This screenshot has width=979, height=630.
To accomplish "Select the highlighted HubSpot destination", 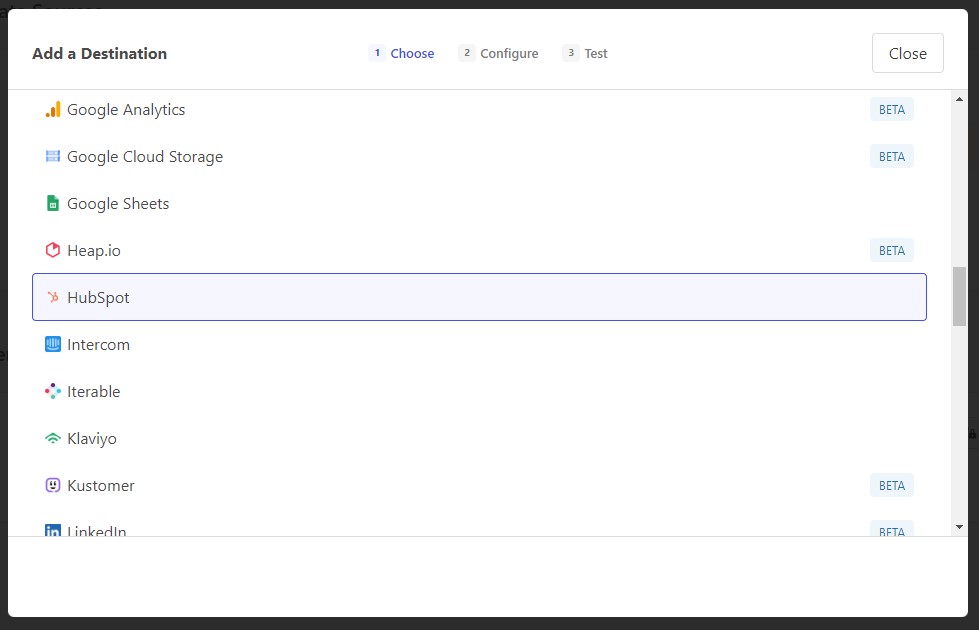I will (479, 297).
